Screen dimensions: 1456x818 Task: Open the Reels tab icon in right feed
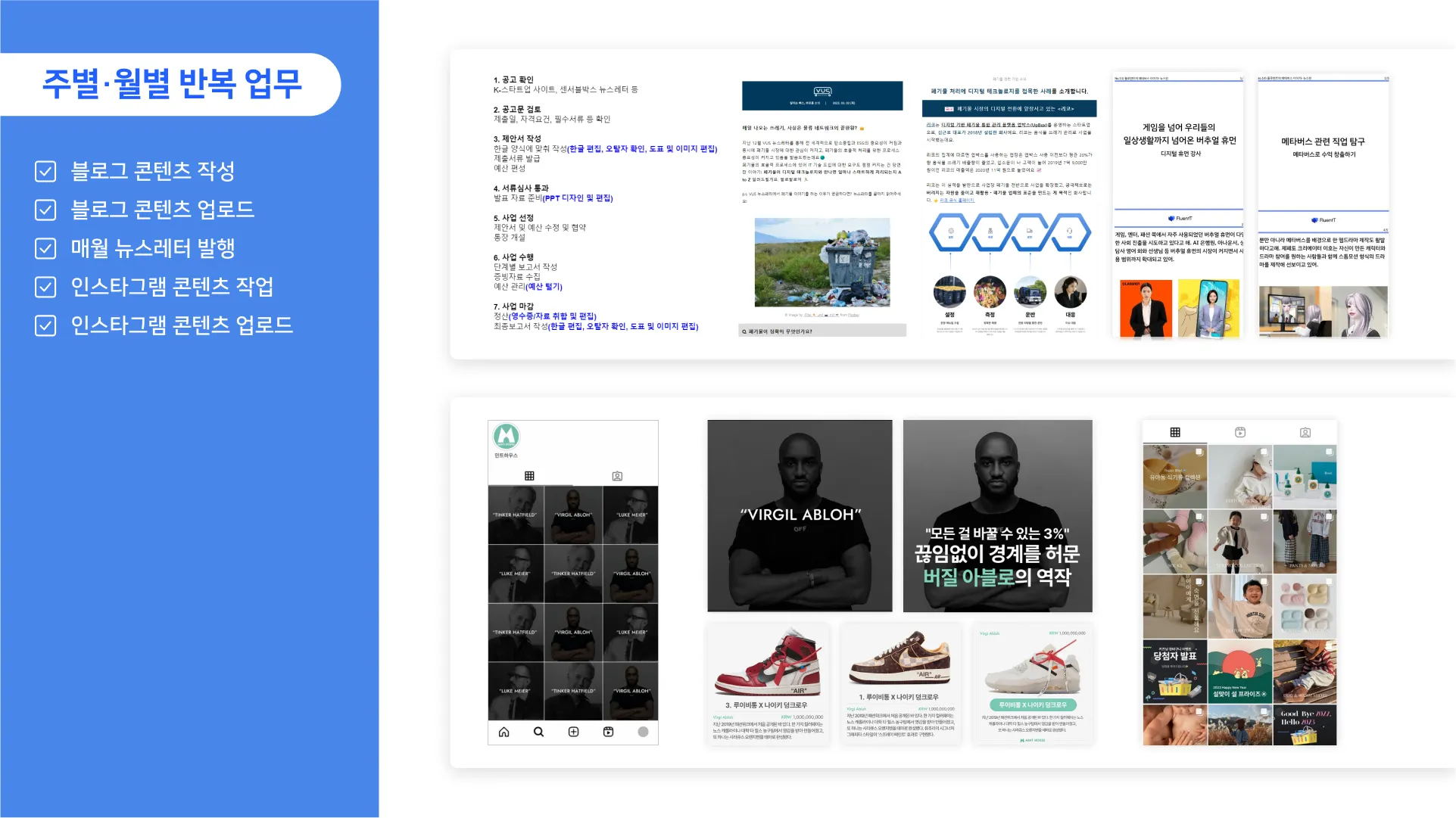(x=1240, y=432)
